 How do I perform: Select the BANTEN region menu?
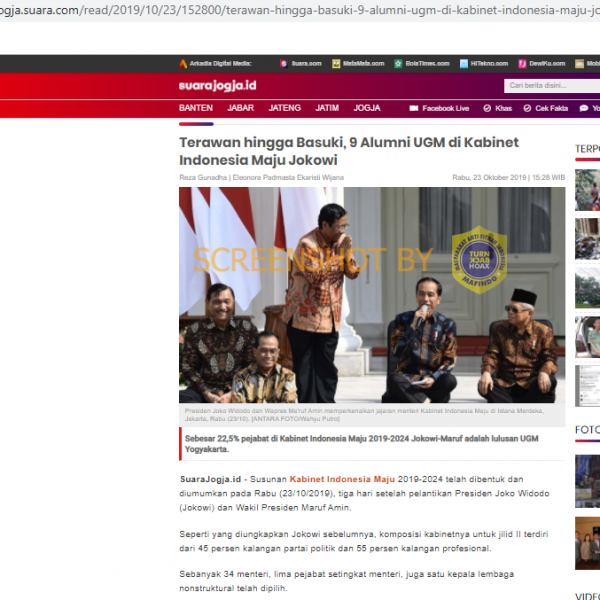[196, 108]
